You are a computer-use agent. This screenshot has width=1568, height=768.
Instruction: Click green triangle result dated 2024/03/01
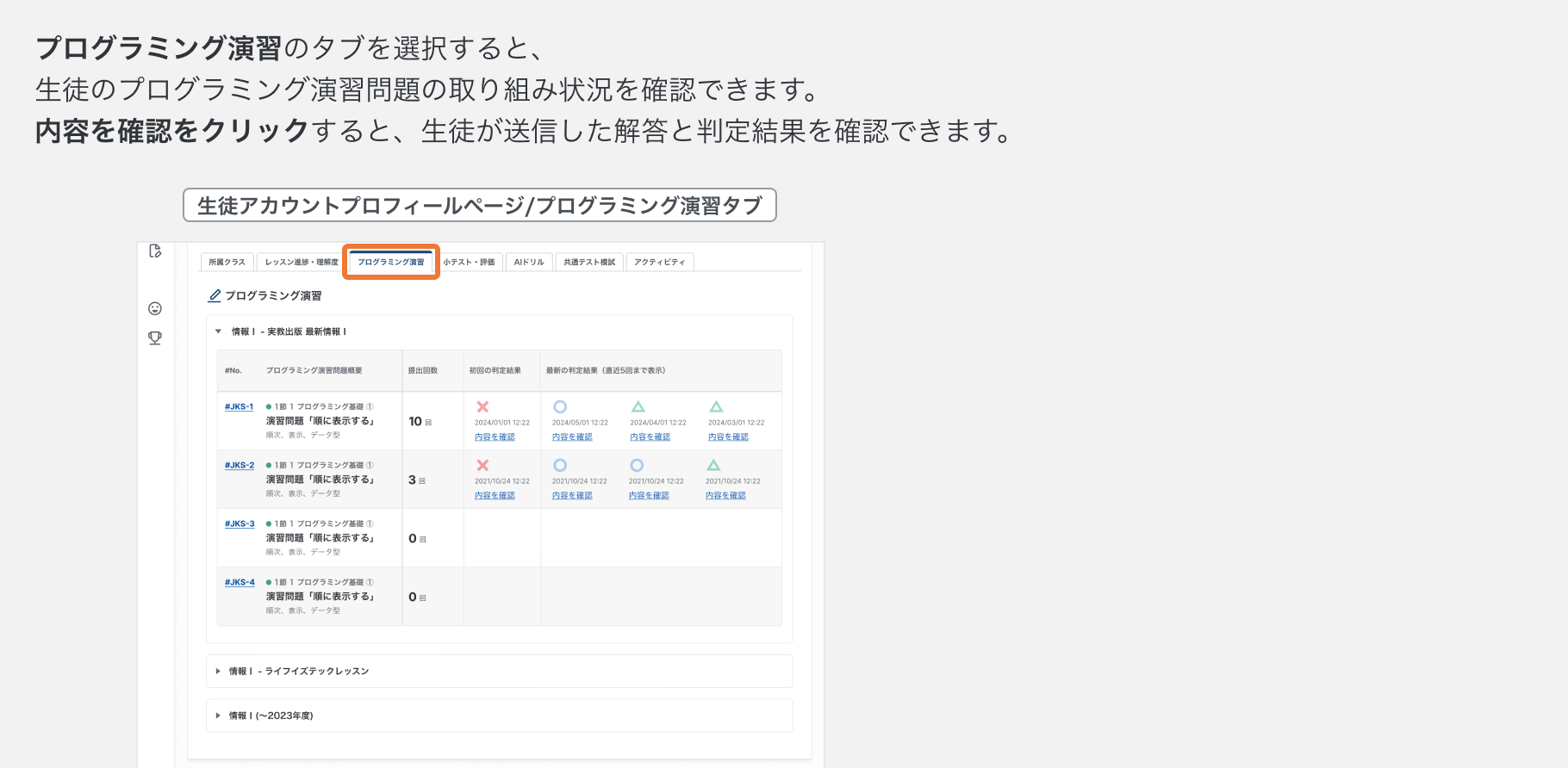(716, 406)
